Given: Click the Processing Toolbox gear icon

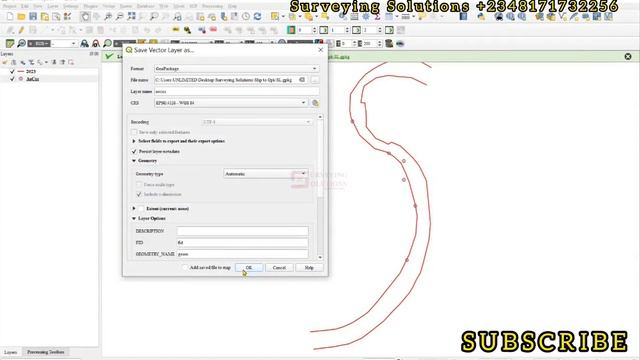Looking at the screenshot, I should 366,17.
